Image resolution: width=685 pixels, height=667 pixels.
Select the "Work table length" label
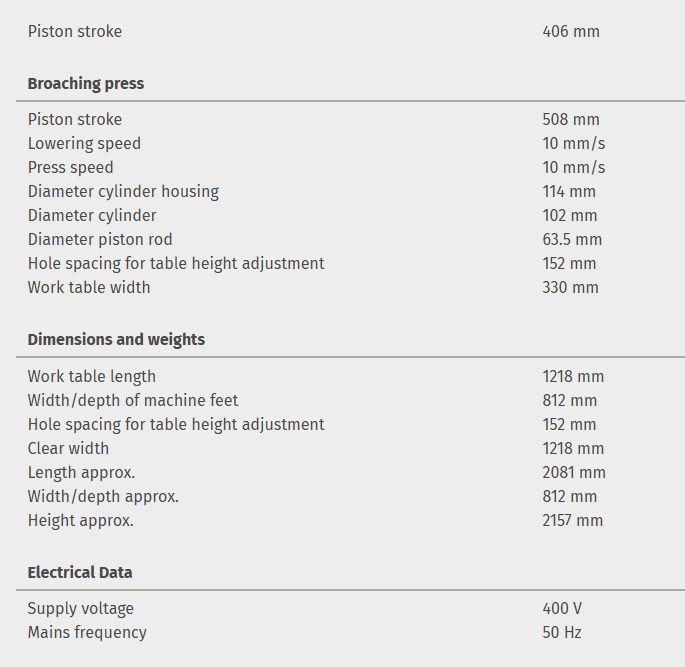(x=92, y=377)
